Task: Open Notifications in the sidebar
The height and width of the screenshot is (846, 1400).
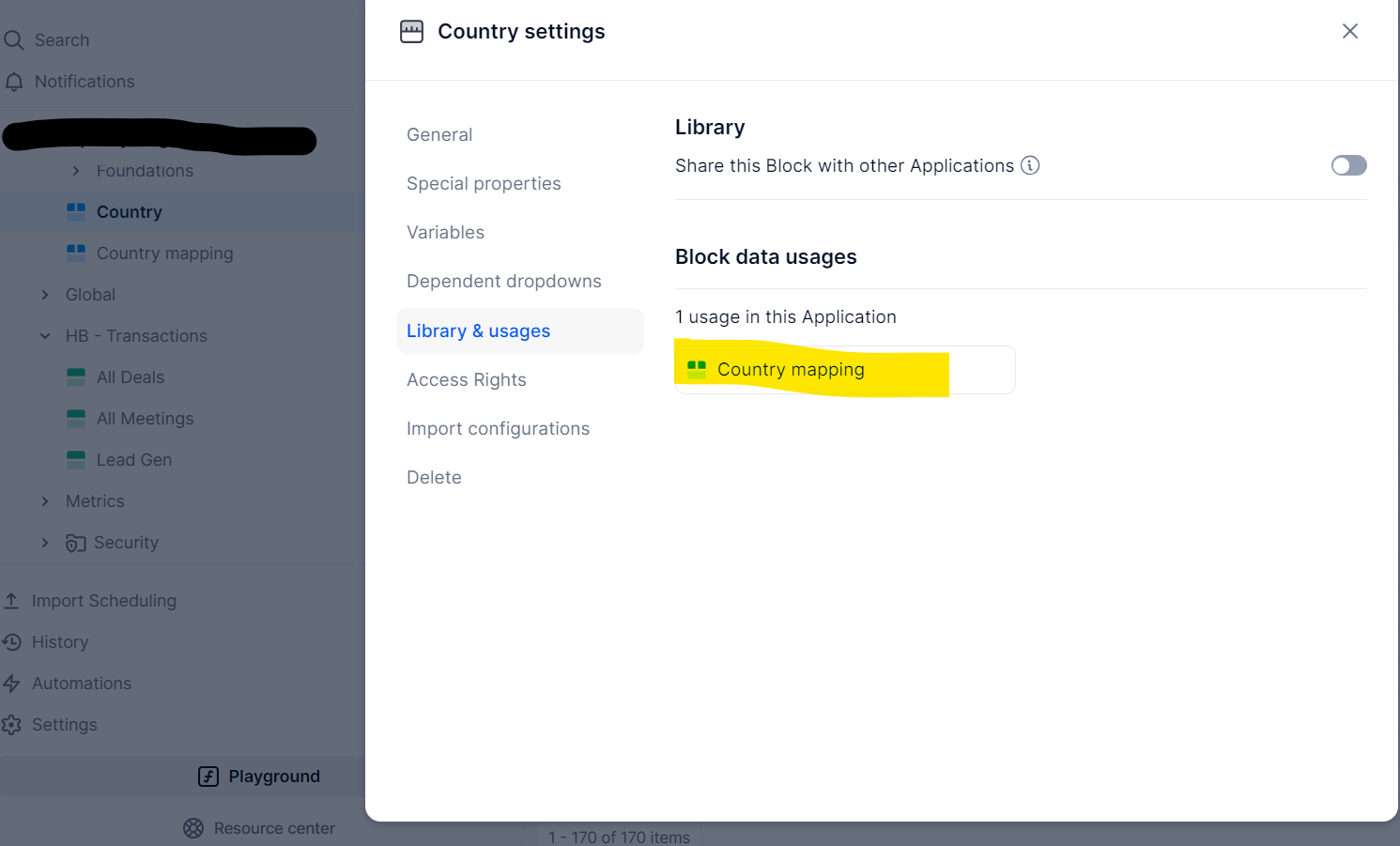Action: tap(85, 82)
